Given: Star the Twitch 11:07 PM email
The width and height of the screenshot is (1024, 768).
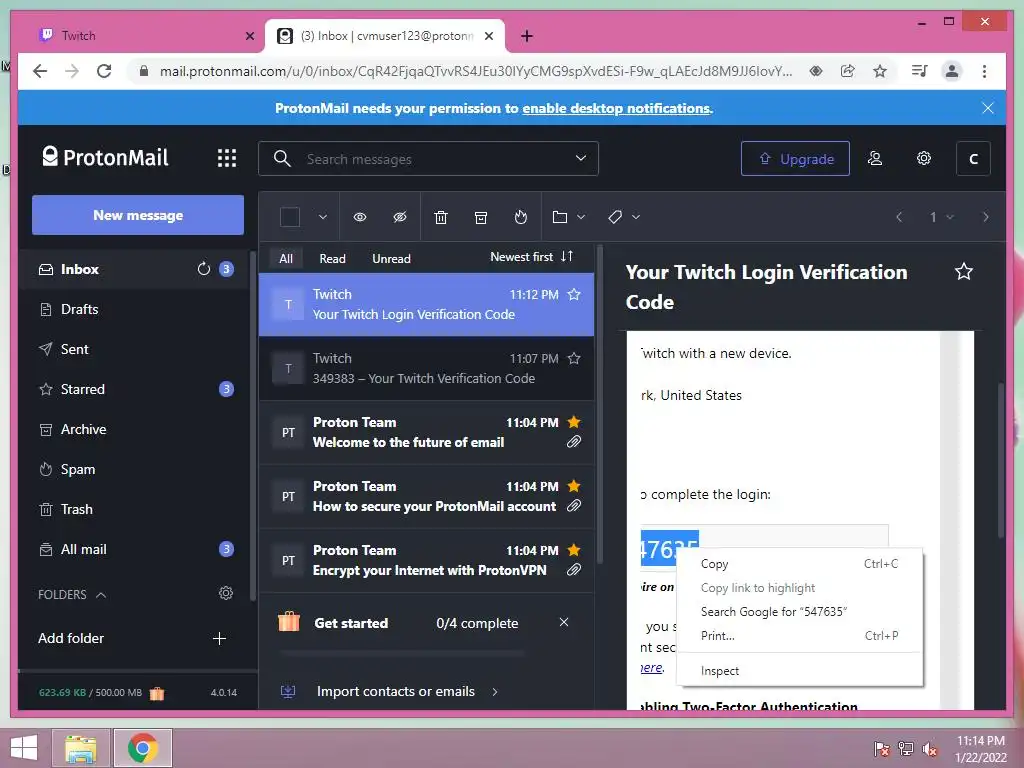Looking at the screenshot, I should [574, 359].
